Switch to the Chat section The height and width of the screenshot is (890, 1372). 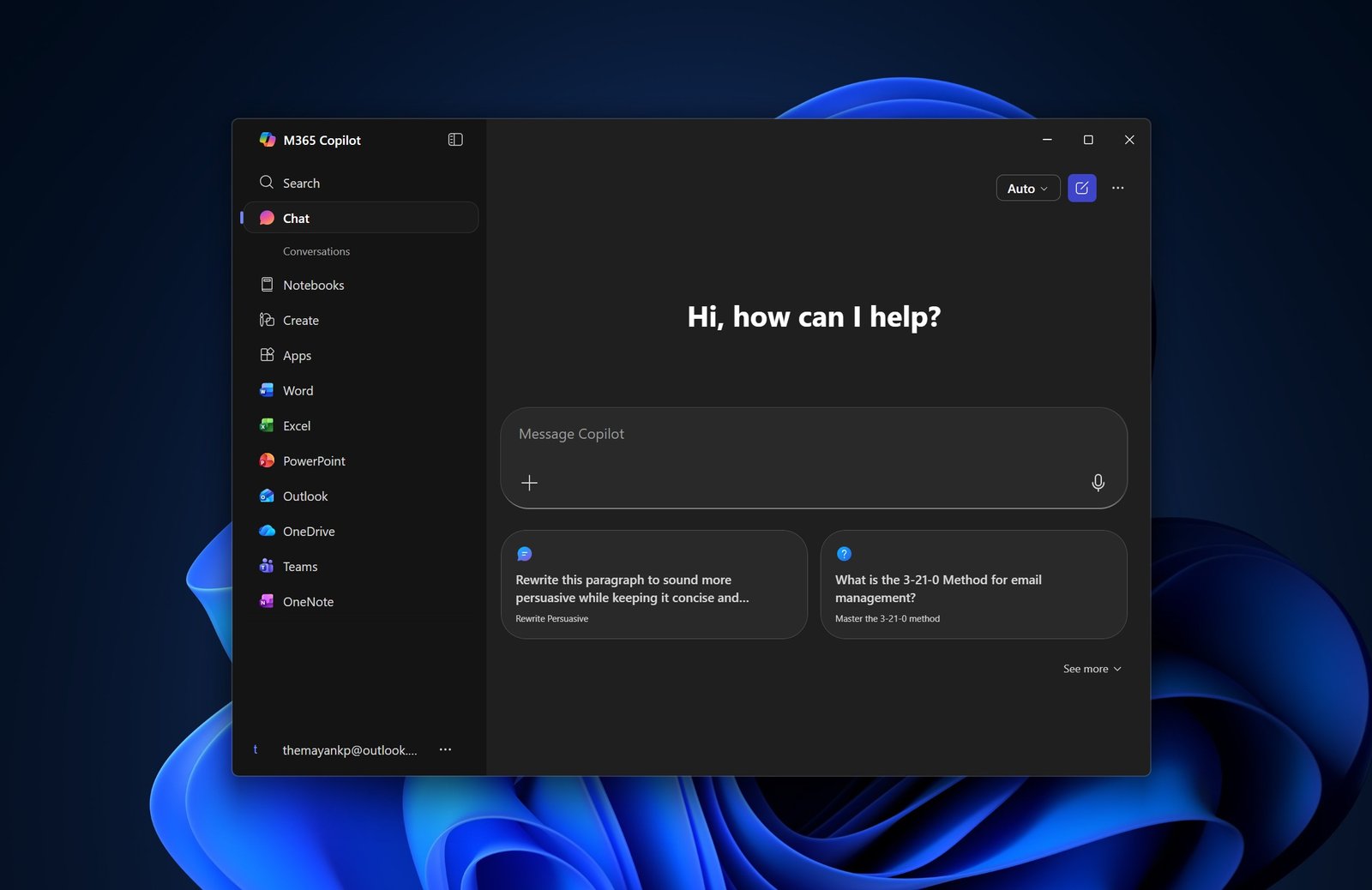[295, 218]
